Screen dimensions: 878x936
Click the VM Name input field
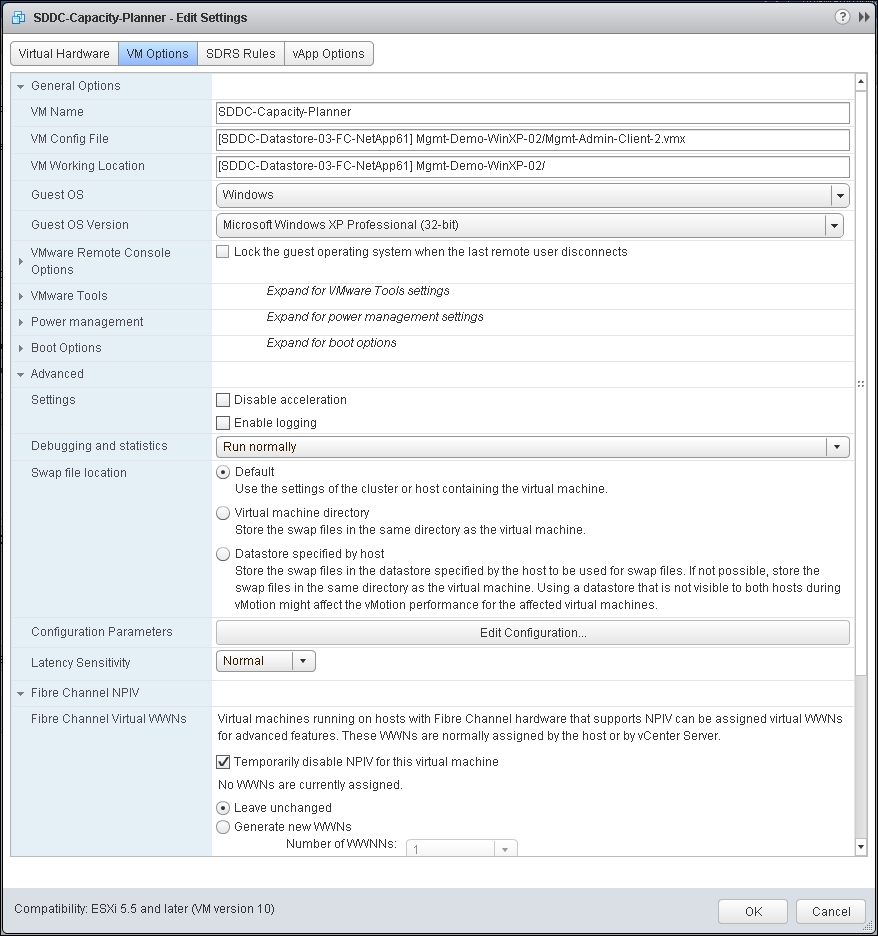pyautogui.click(x=532, y=112)
